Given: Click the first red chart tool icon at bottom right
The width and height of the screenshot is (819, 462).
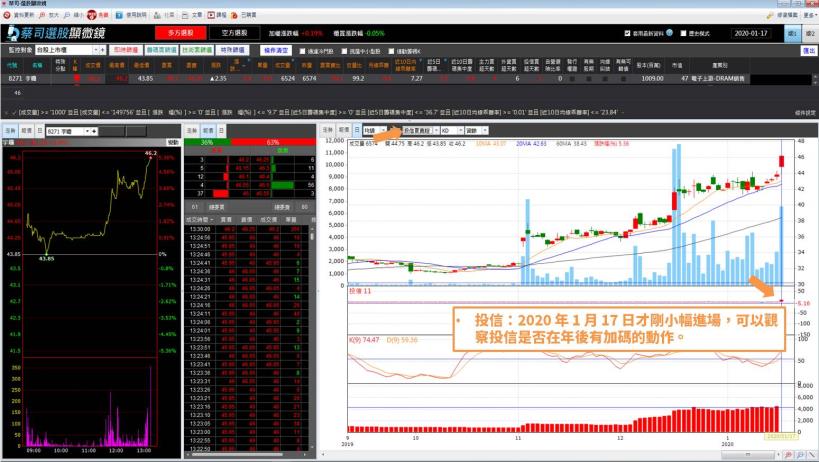Looking at the screenshot, I should 789,456.
